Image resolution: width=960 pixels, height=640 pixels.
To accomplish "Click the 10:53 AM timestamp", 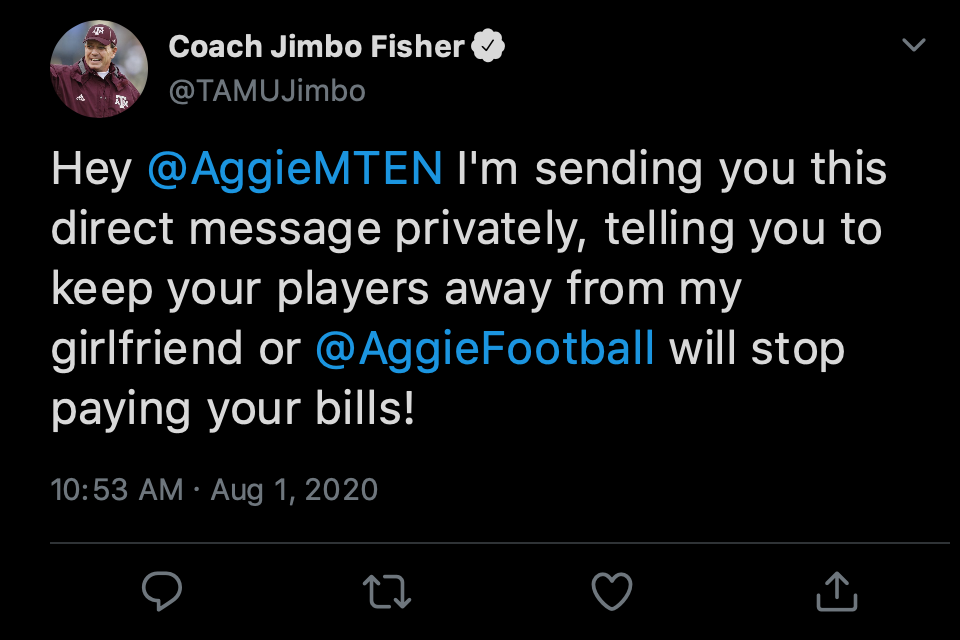I will tap(117, 489).
